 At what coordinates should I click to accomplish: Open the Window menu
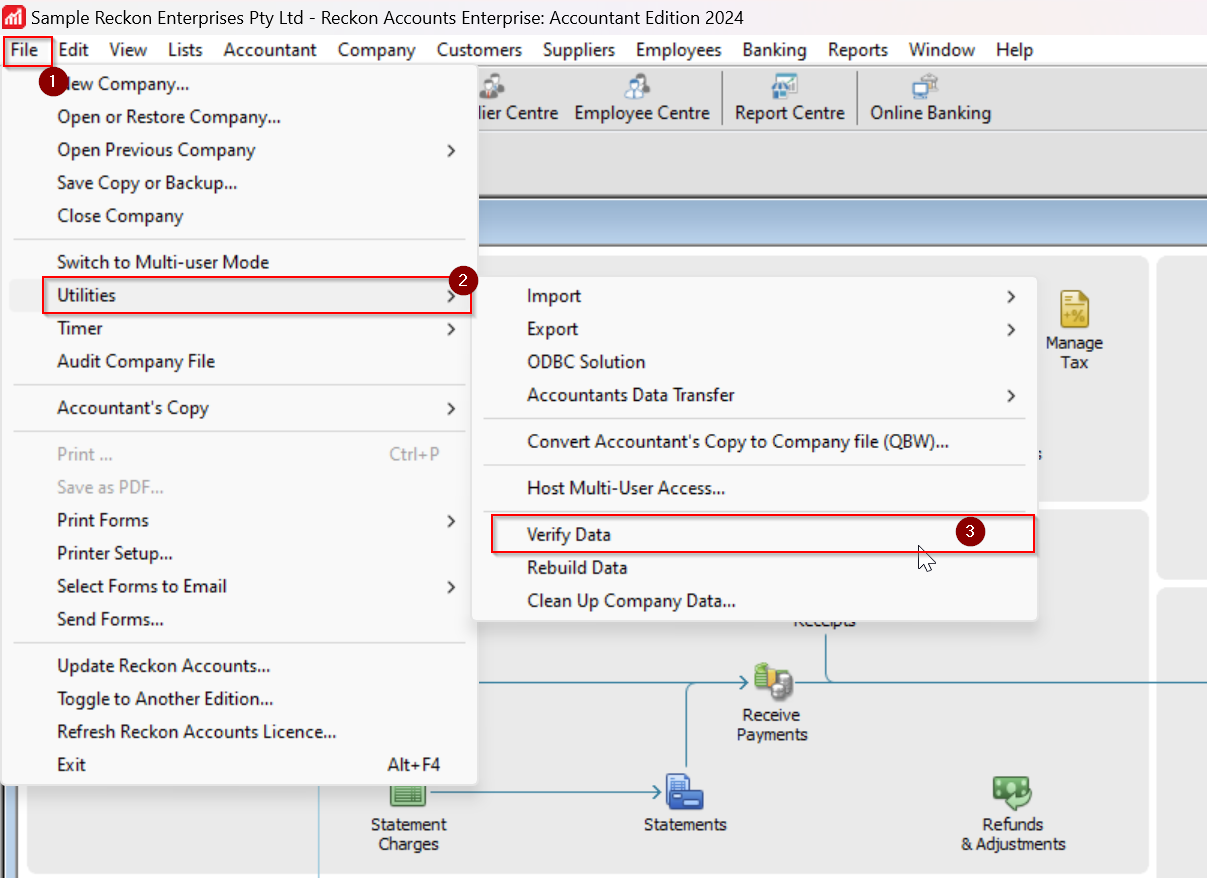(942, 50)
